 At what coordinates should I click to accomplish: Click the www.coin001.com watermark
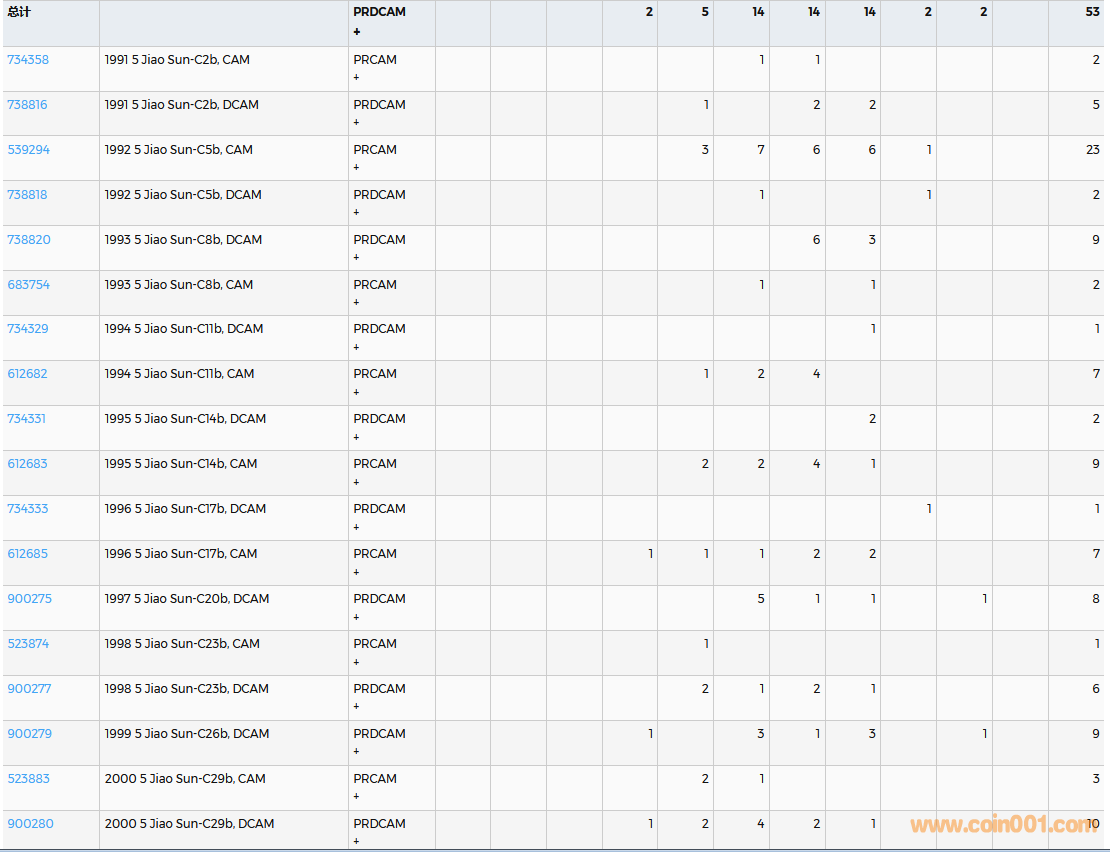(1000, 825)
